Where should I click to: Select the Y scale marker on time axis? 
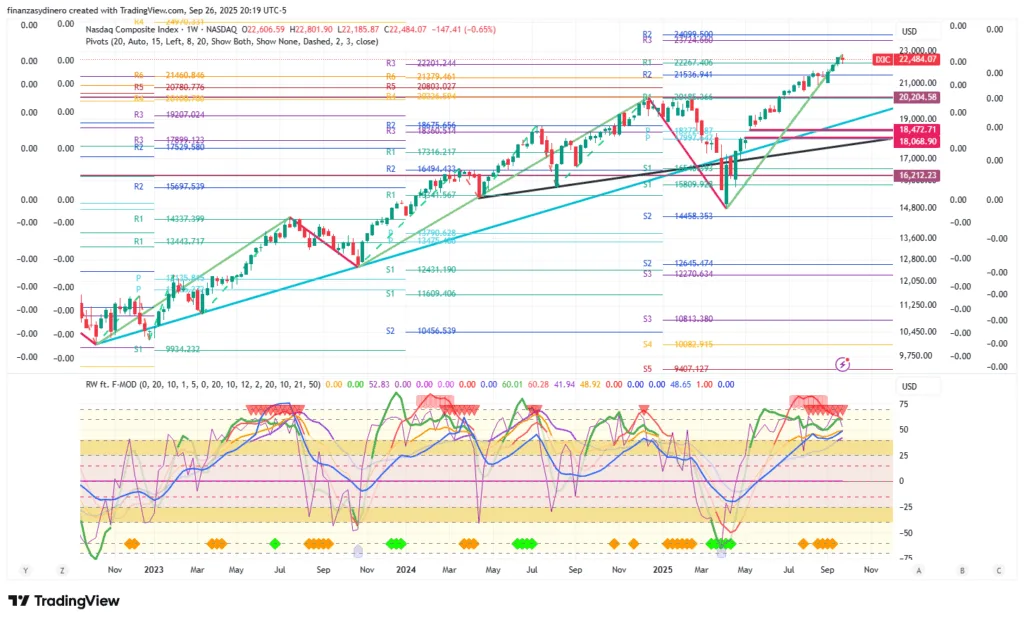point(26,570)
